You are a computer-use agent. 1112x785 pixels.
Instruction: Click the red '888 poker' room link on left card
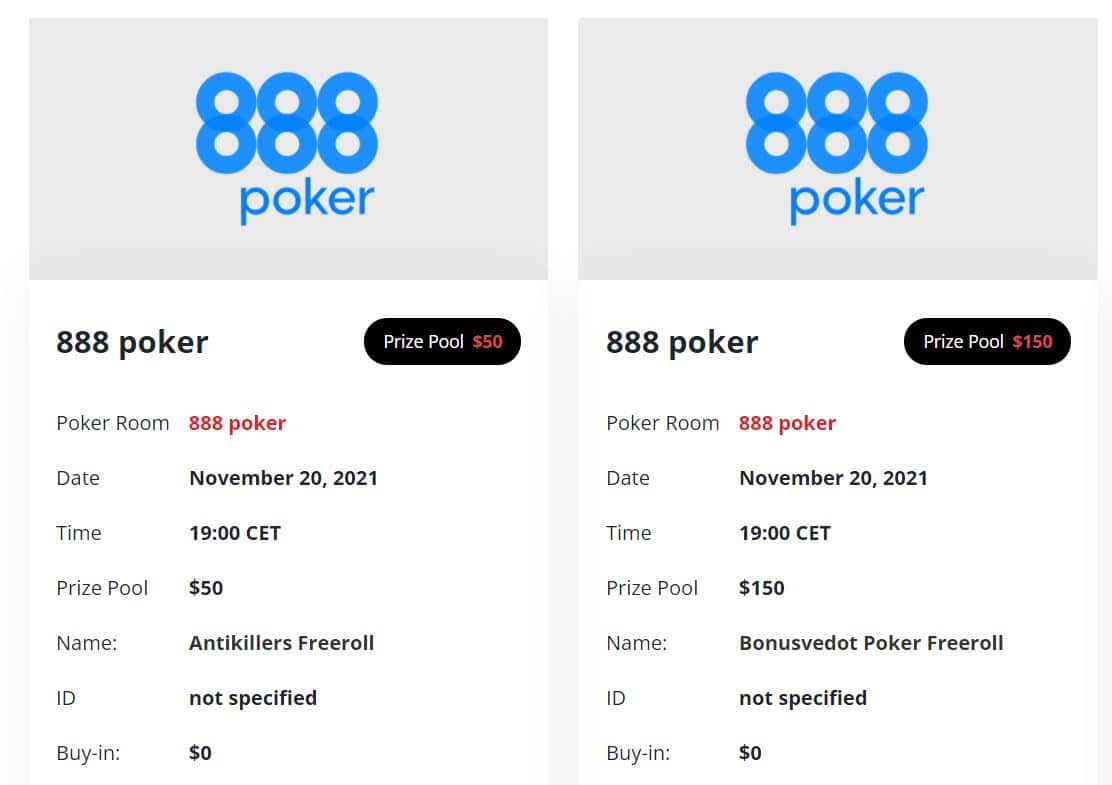[x=237, y=422]
